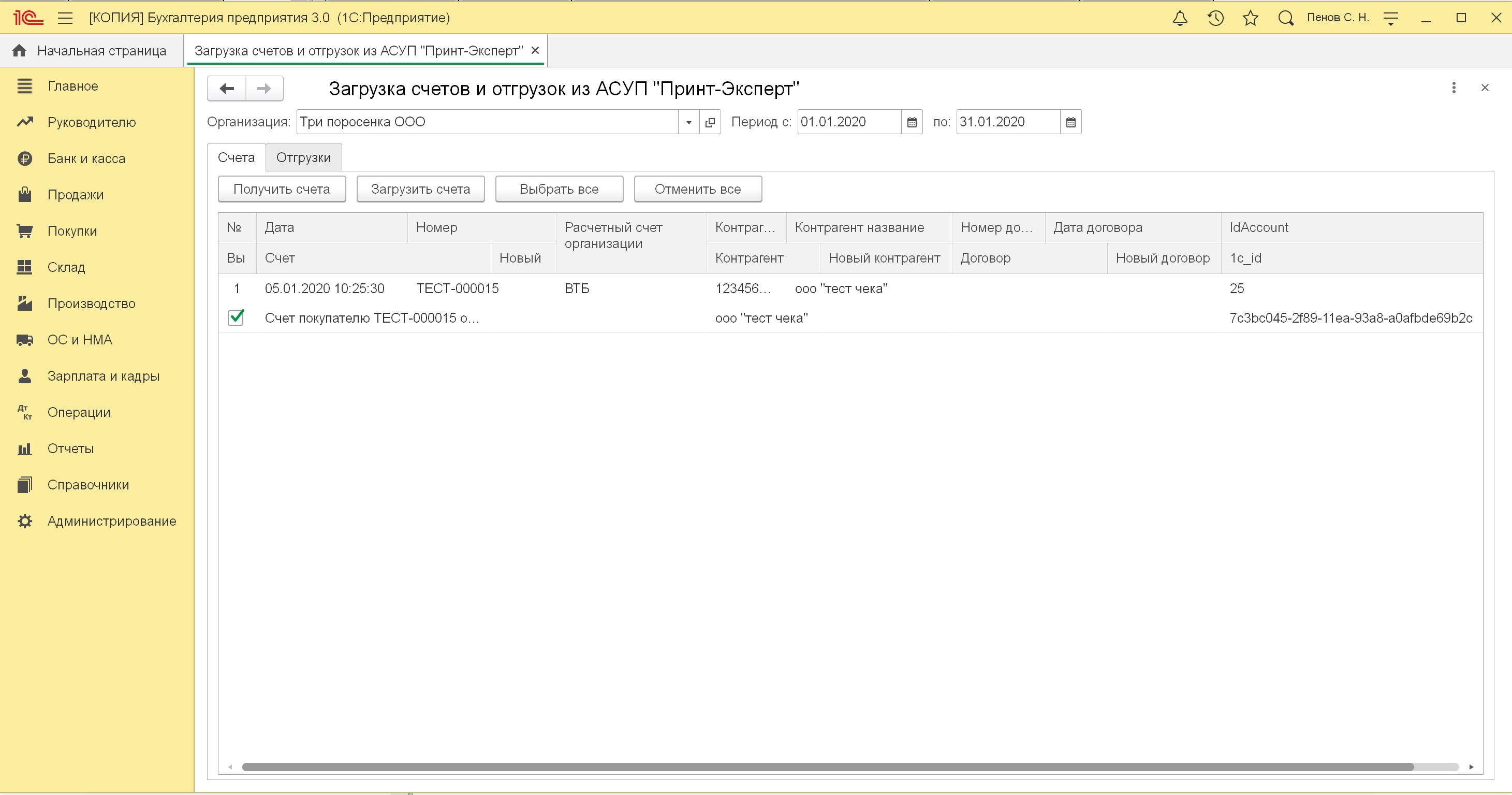Screen dimensions: 1512x795
Task: Click Контрагент название column header
Action: [x=869, y=228]
